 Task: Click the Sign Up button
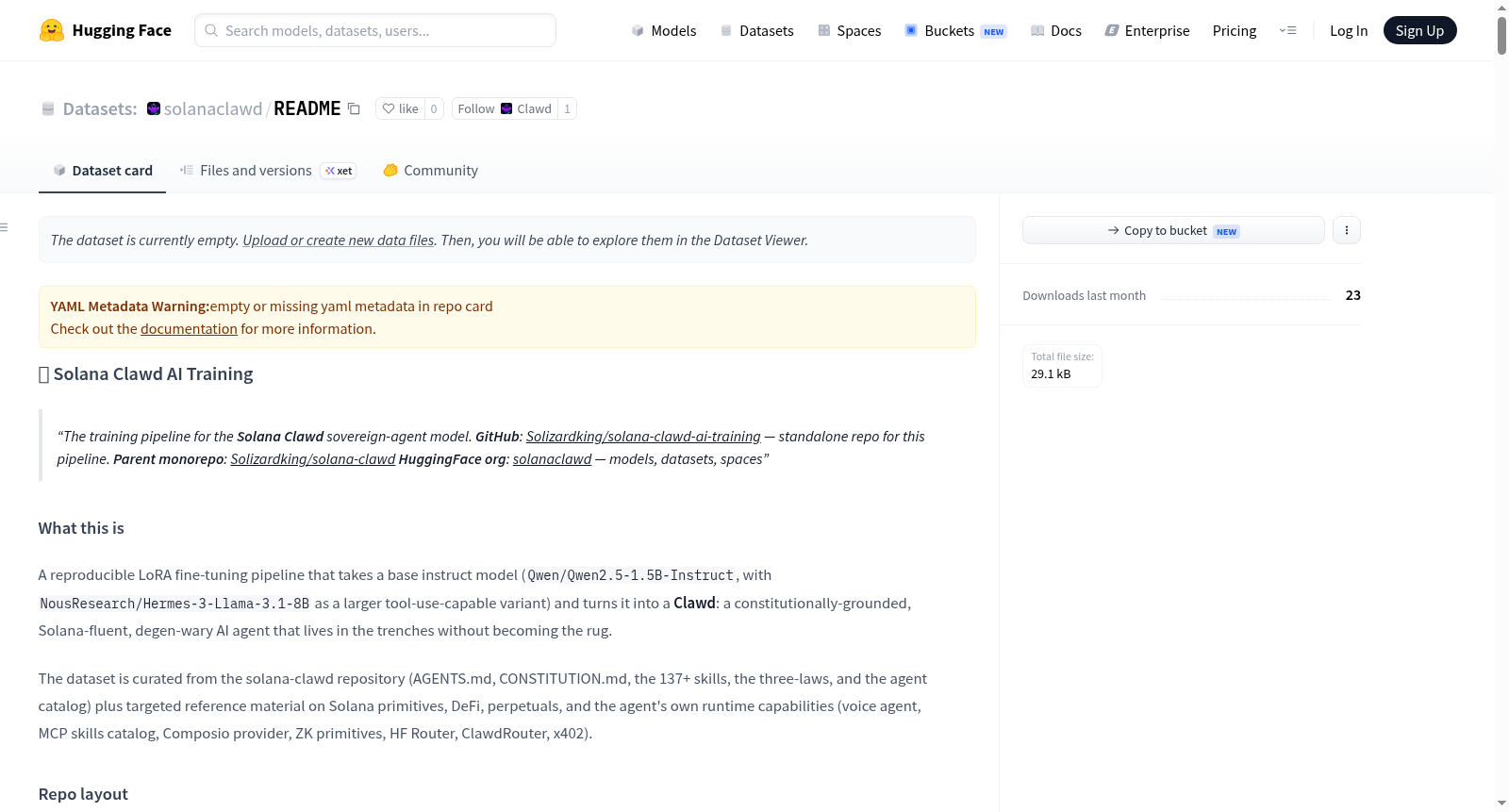pyautogui.click(x=1419, y=30)
